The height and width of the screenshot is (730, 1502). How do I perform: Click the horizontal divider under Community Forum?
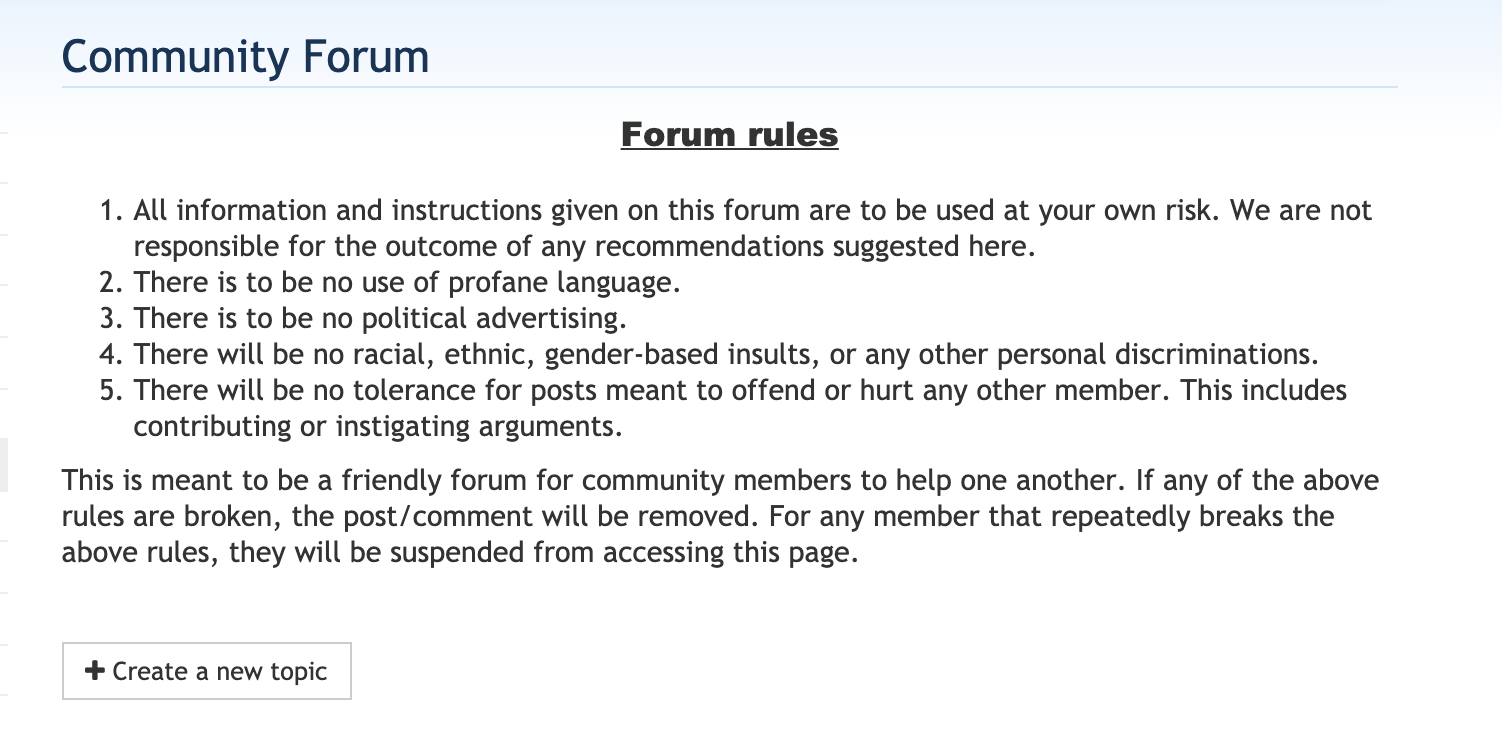[x=729, y=87]
